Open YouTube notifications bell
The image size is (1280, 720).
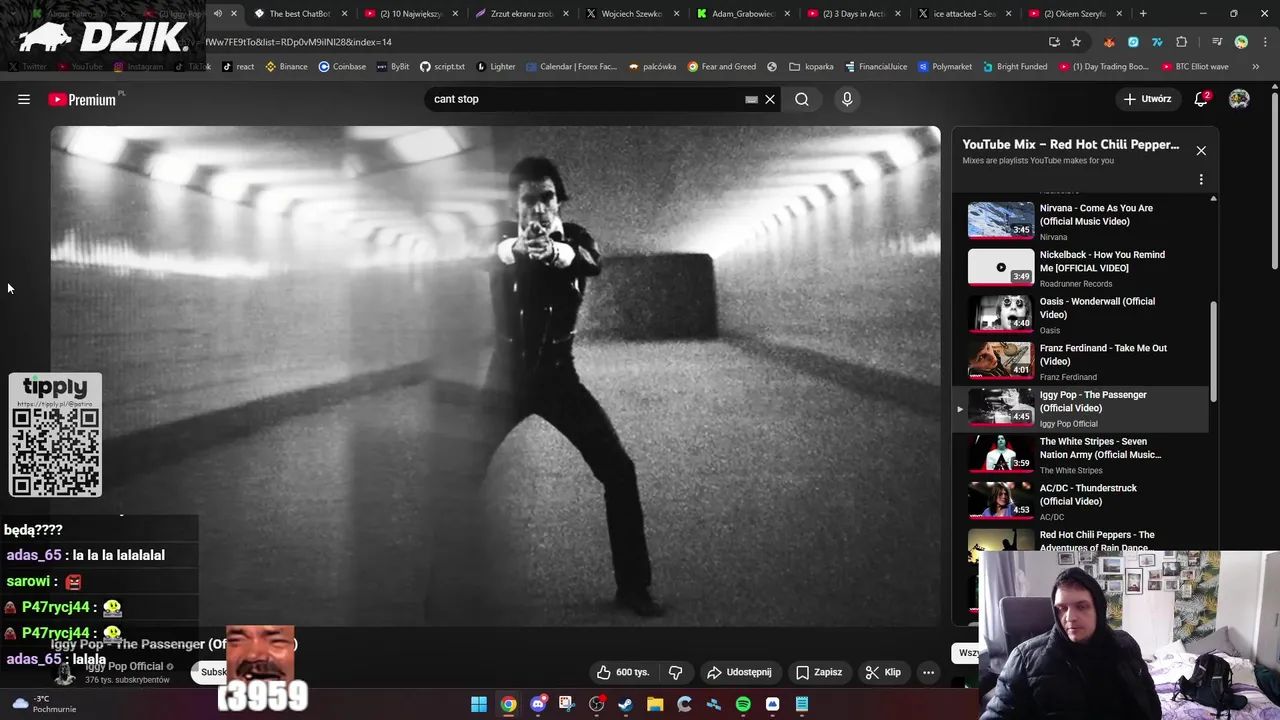1201,99
